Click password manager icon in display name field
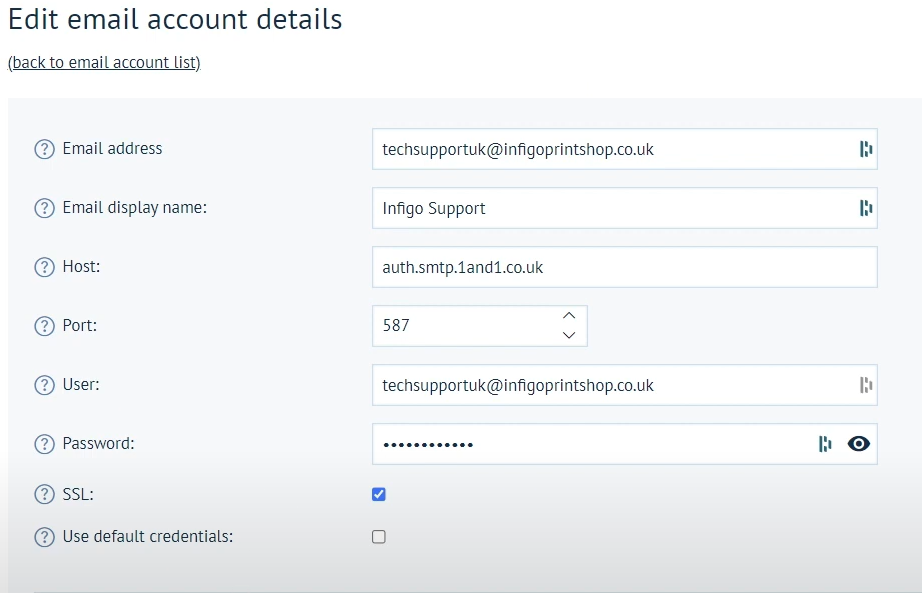This screenshot has height=593, width=922. (866, 208)
